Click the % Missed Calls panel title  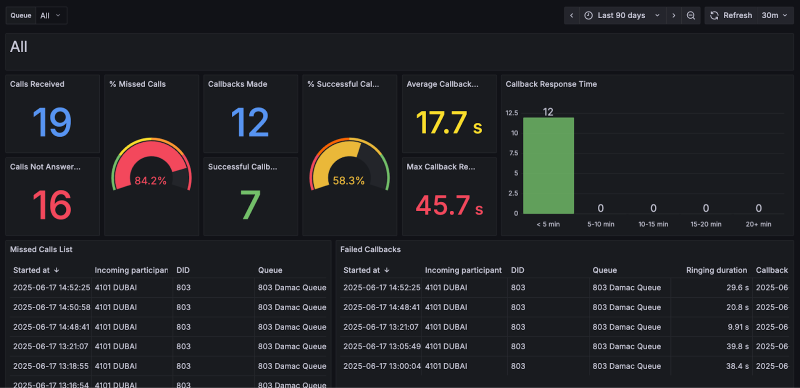tap(137, 84)
